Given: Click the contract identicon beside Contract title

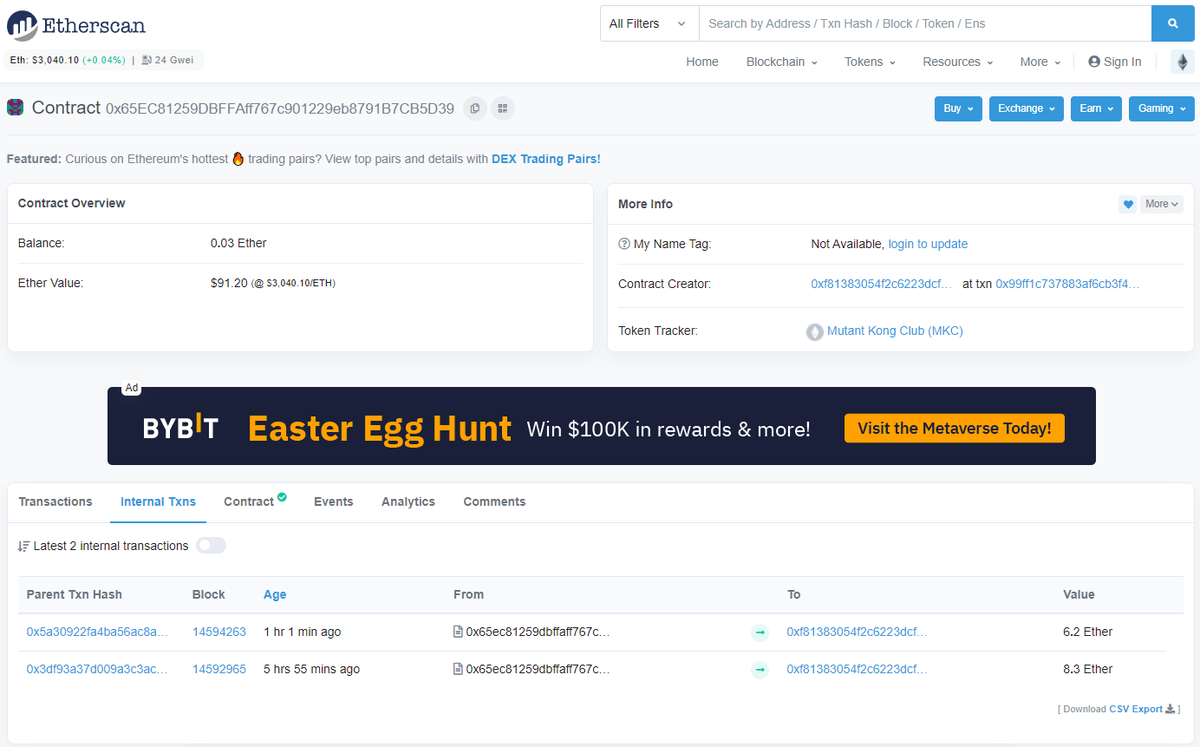Looking at the screenshot, I should point(16,107).
